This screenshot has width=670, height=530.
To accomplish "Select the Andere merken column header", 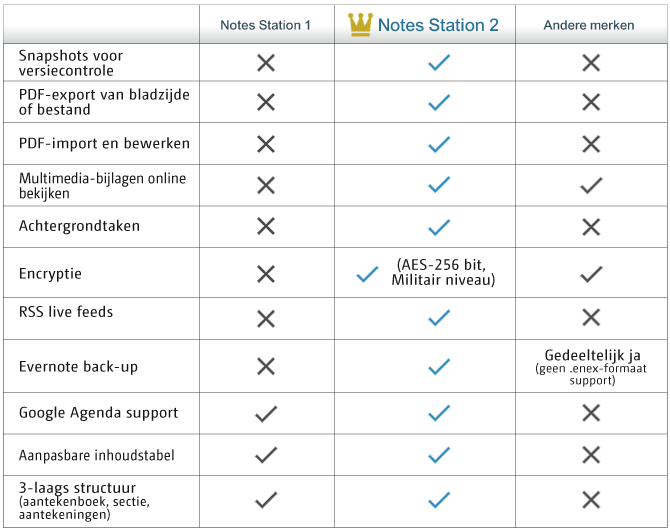I will [x=589, y=25].
